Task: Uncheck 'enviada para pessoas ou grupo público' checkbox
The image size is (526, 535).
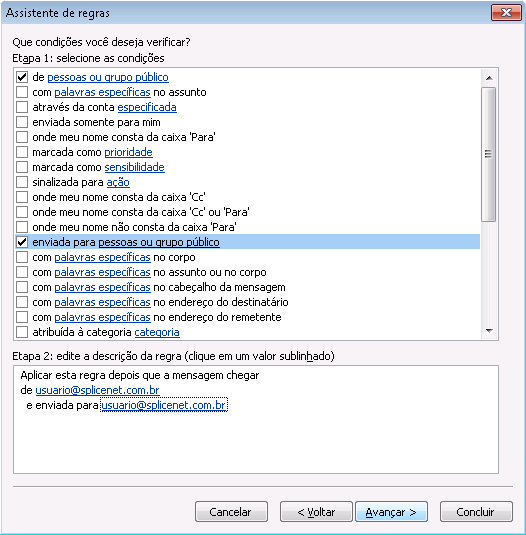Action: click(x=22, y=242)
